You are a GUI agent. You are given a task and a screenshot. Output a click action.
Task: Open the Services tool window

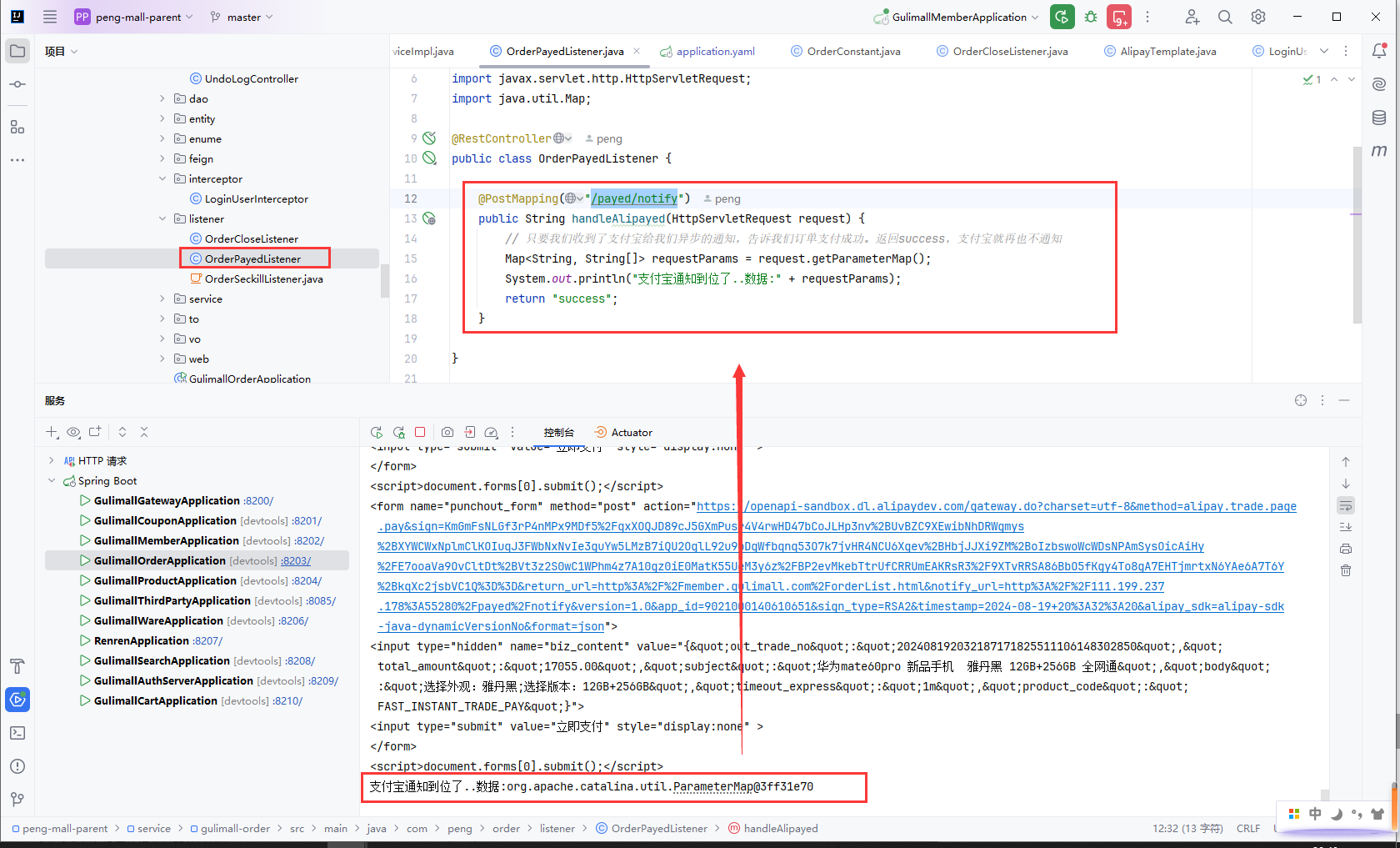coord(17,700)
